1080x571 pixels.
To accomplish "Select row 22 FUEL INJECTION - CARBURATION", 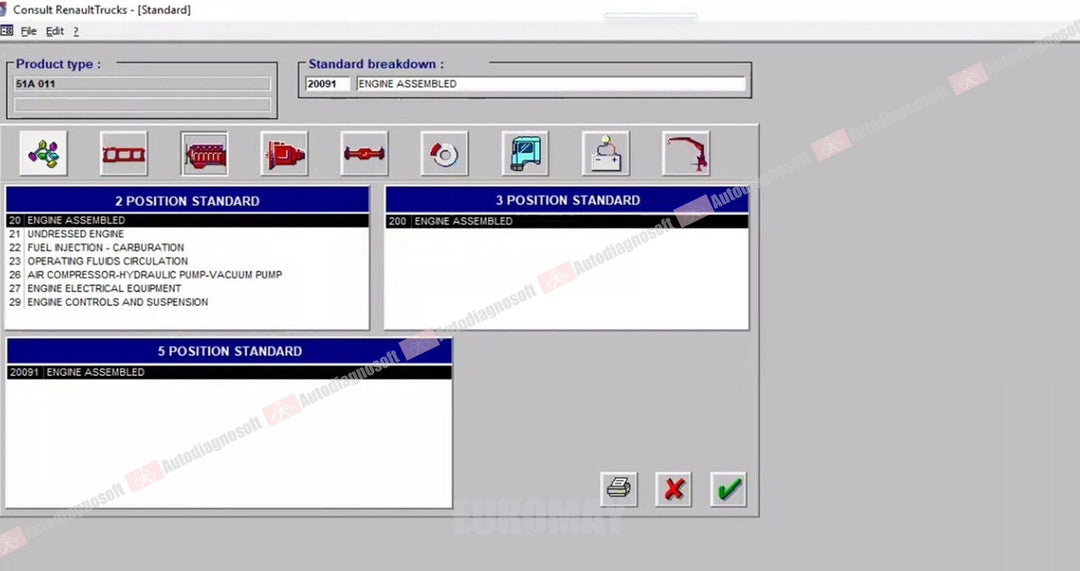I will click(x=187, y=247).
